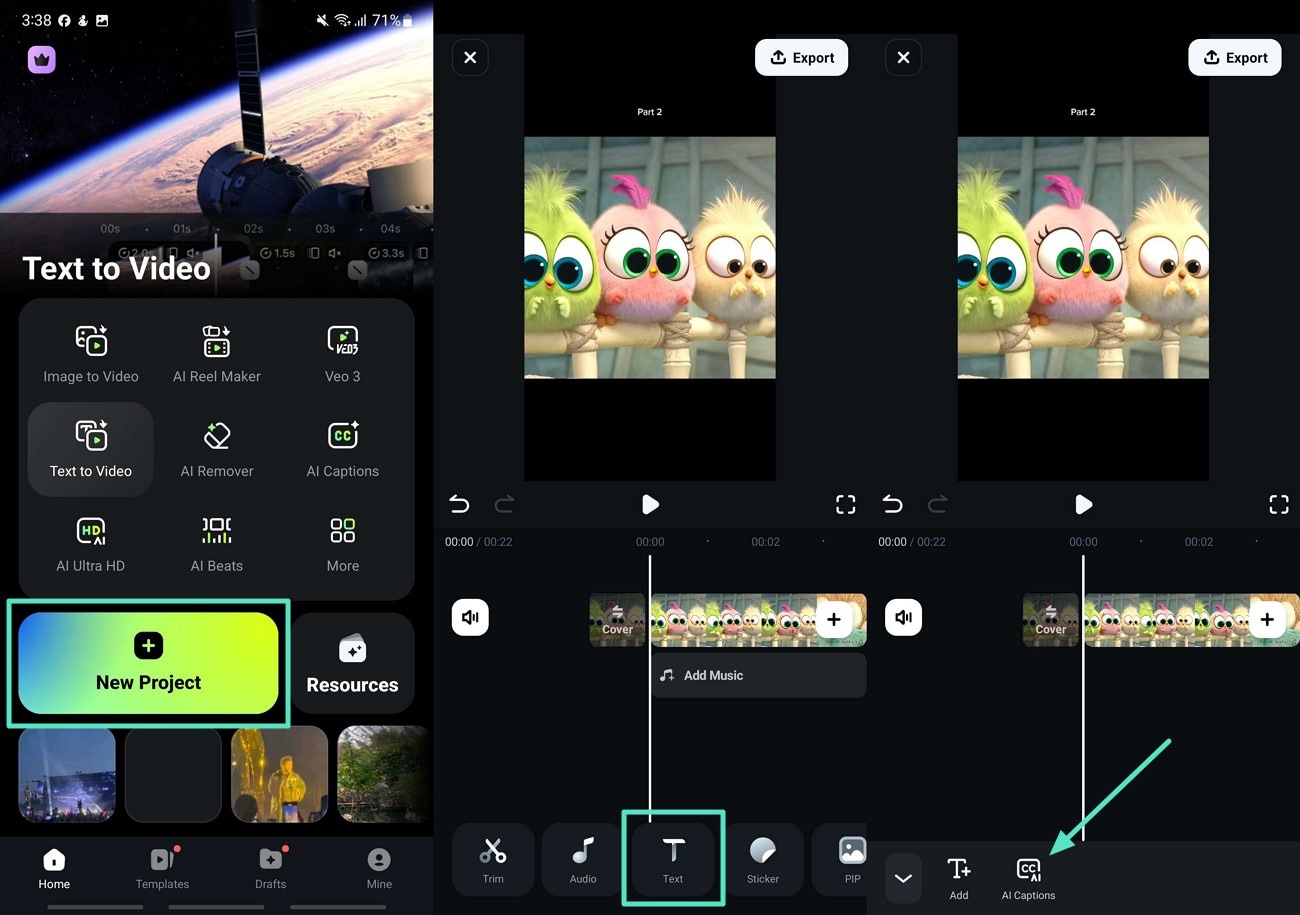Tap the video preview in middle editor
Screen dimensions: 1300x915
(x=650, y=257)
